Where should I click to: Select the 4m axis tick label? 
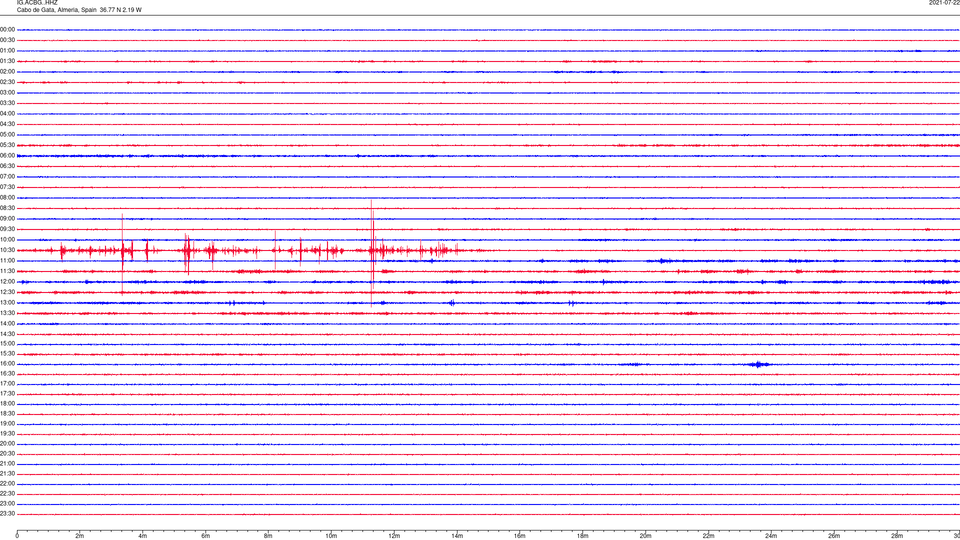143,536
